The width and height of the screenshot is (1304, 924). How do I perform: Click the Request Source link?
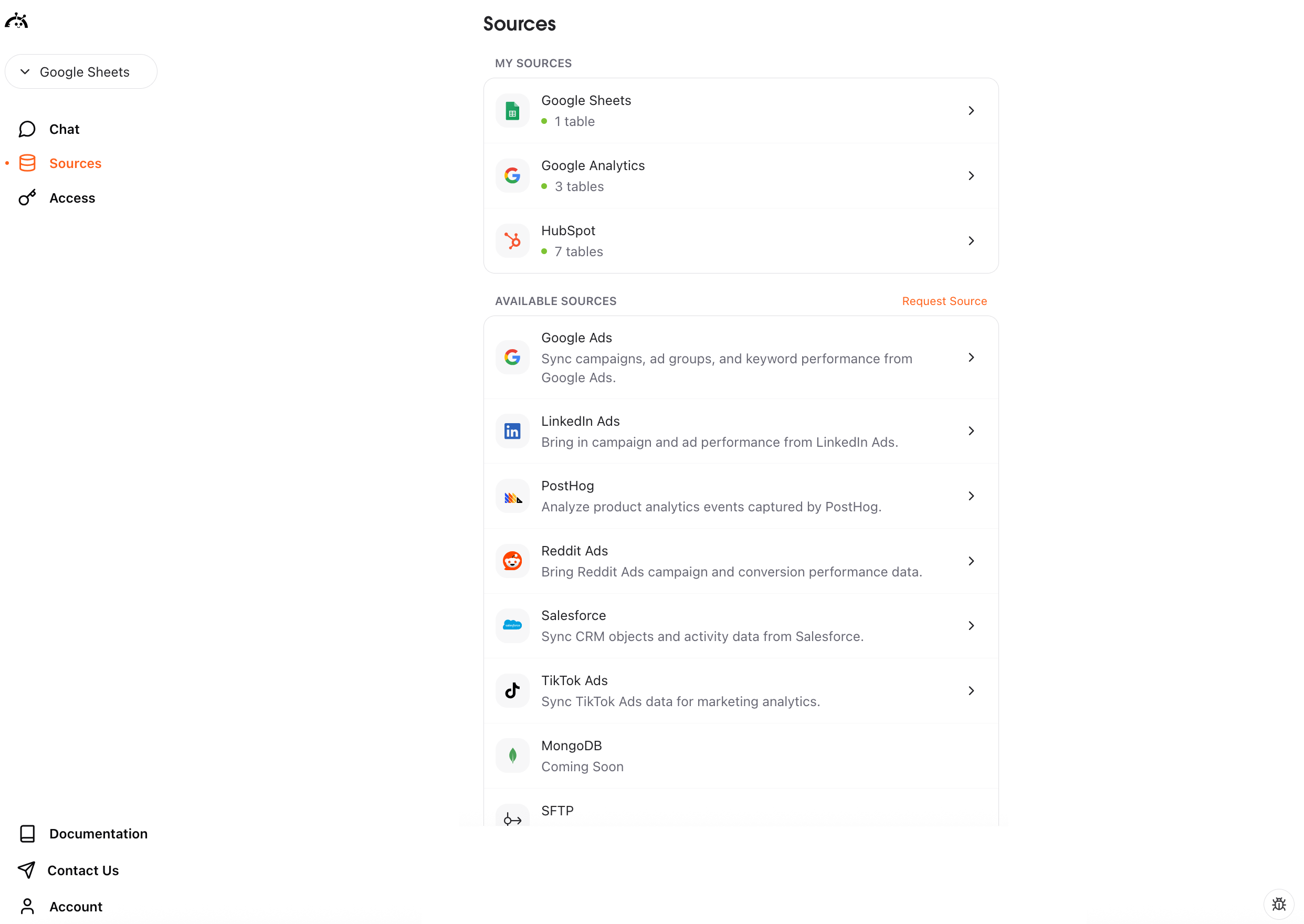click(944, 301)
